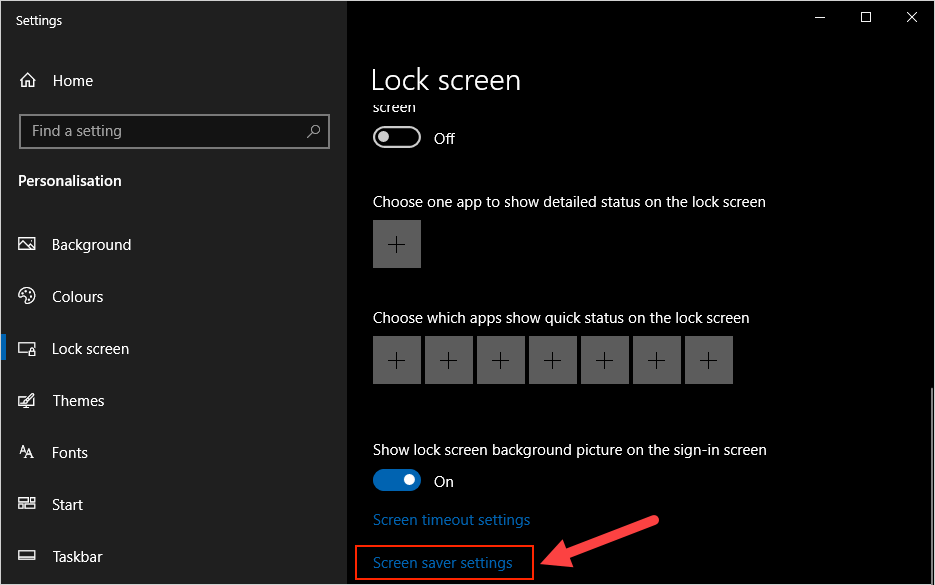This screenshot has width=935, height=585.
Task: Open Themes settings from the sidebar
Action: tap(78, 400)
